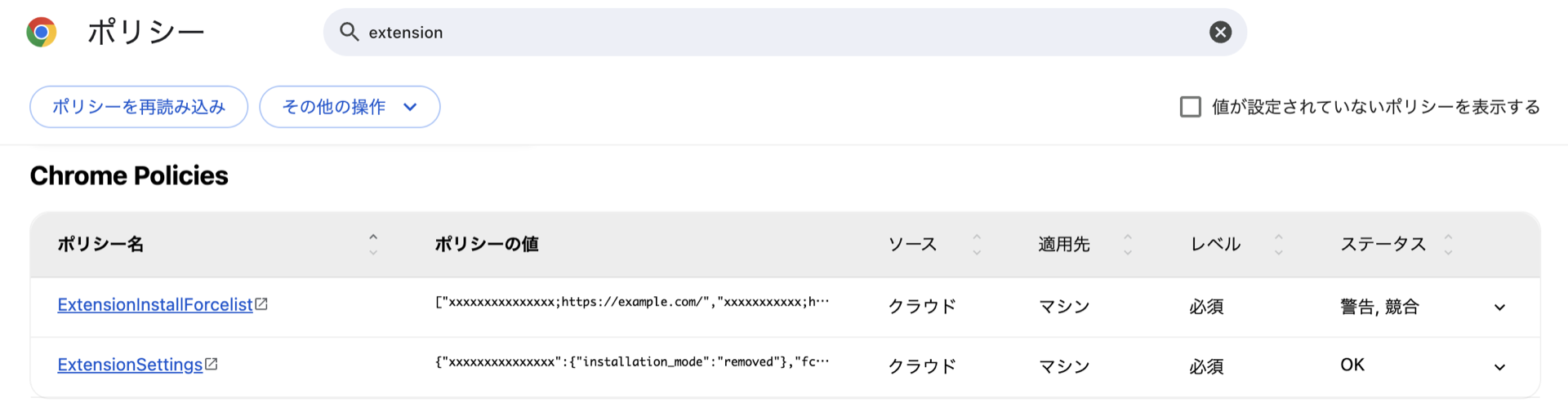Click クラウド in ExtensionInstallForcelist row
Image resolution: width=1568 pixels, height=416 pixels.
(922, 307)
